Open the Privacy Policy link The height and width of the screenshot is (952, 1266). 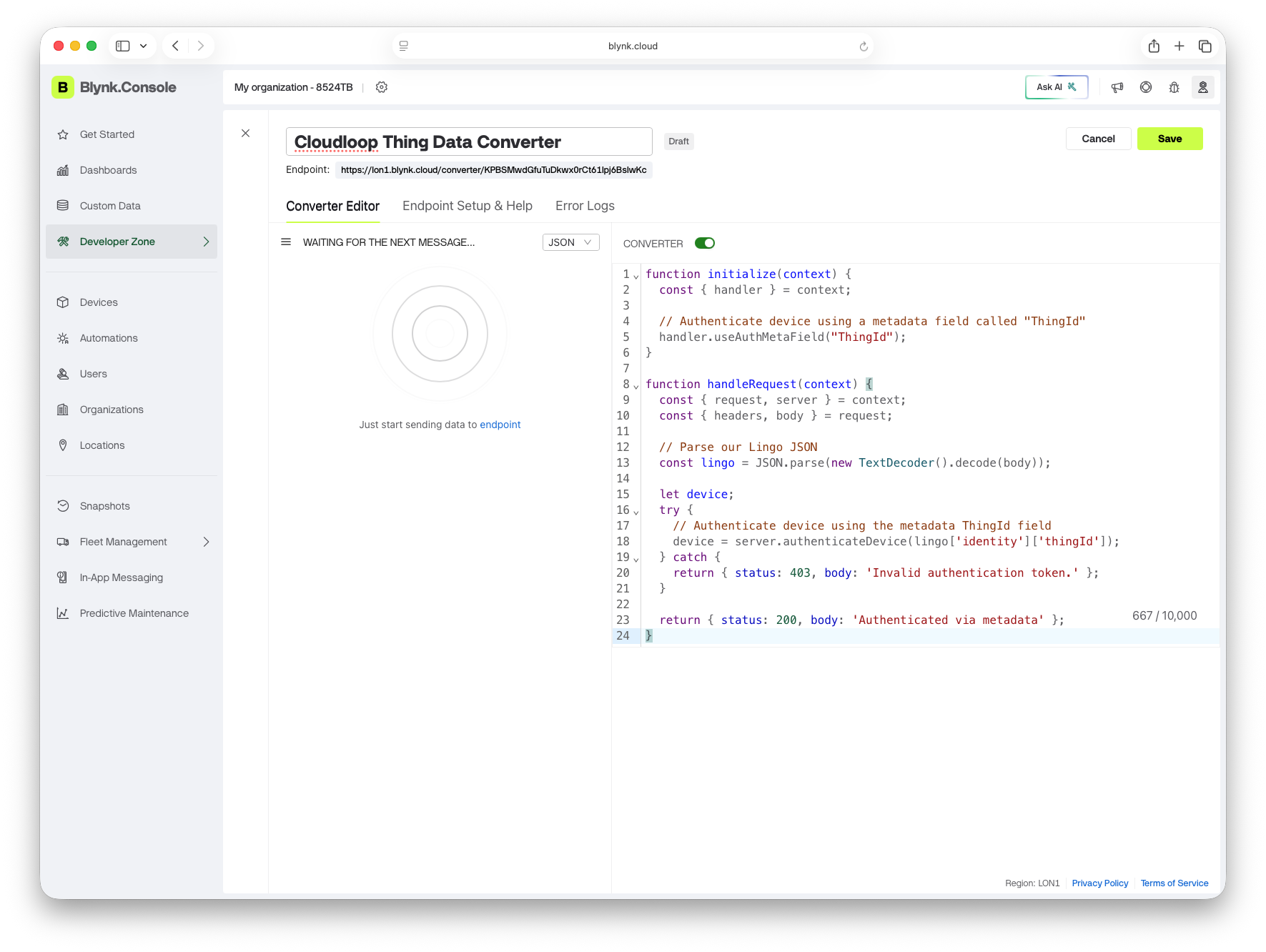coord(1099,883)
